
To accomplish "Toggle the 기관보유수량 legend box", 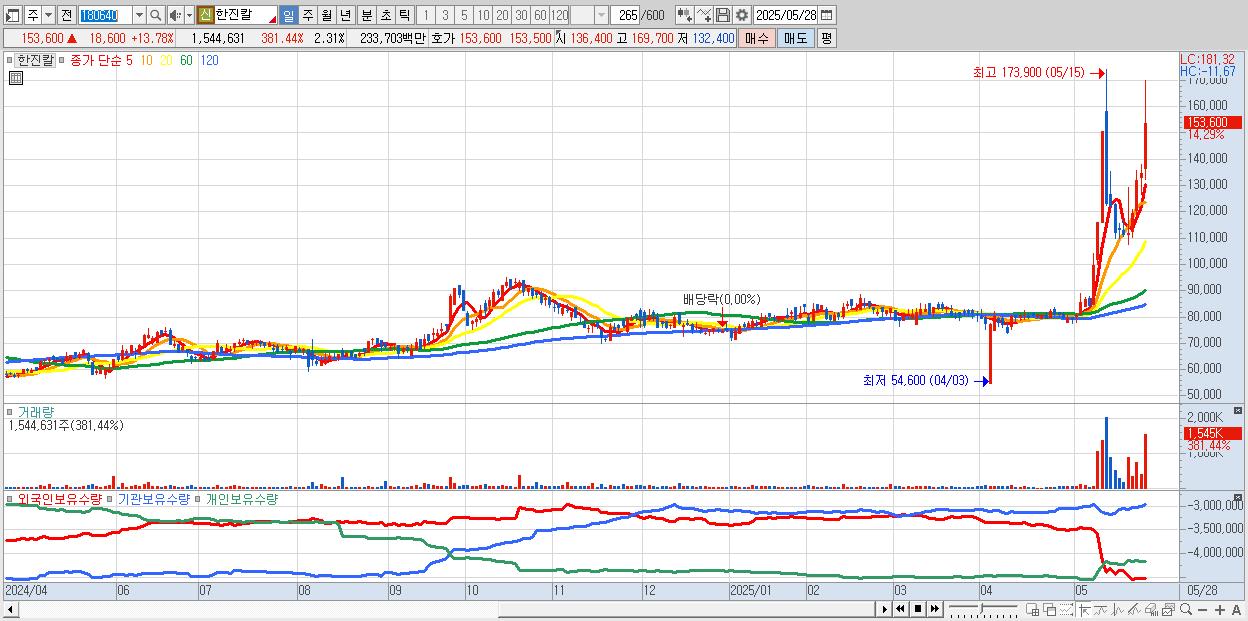I will point(111,498).
